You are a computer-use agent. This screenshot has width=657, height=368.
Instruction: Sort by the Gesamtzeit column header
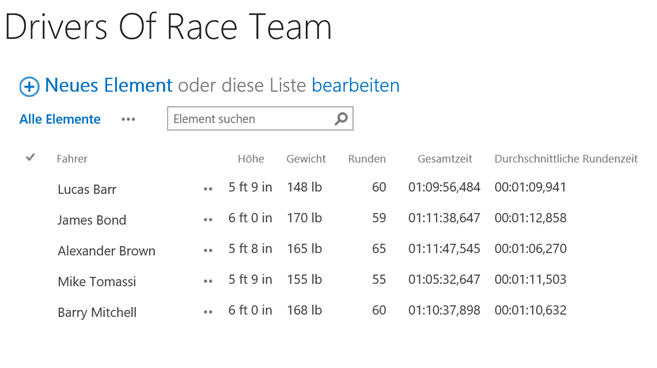point(445,159)
